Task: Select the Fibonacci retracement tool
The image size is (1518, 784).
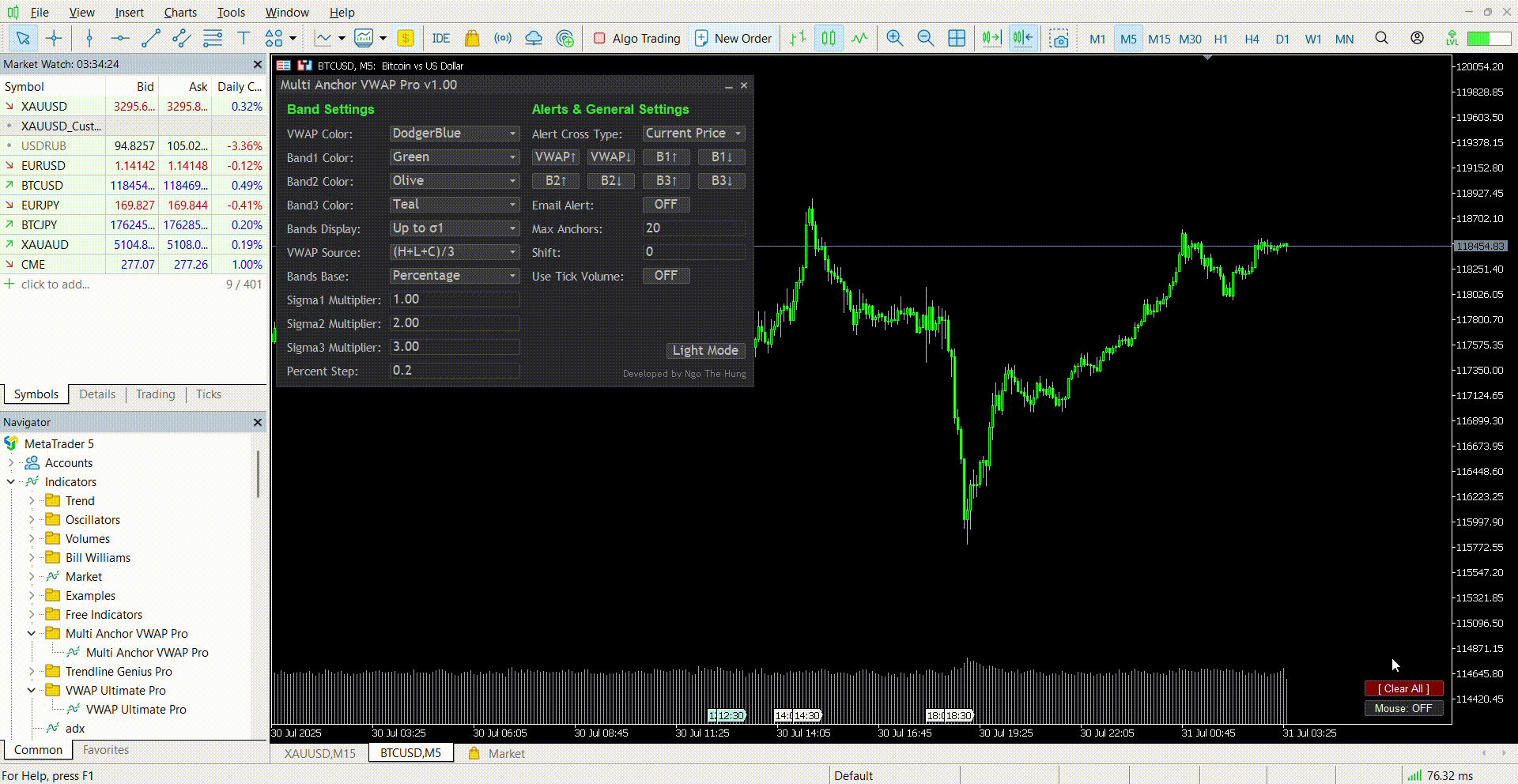Action: [x=213, y=38]
